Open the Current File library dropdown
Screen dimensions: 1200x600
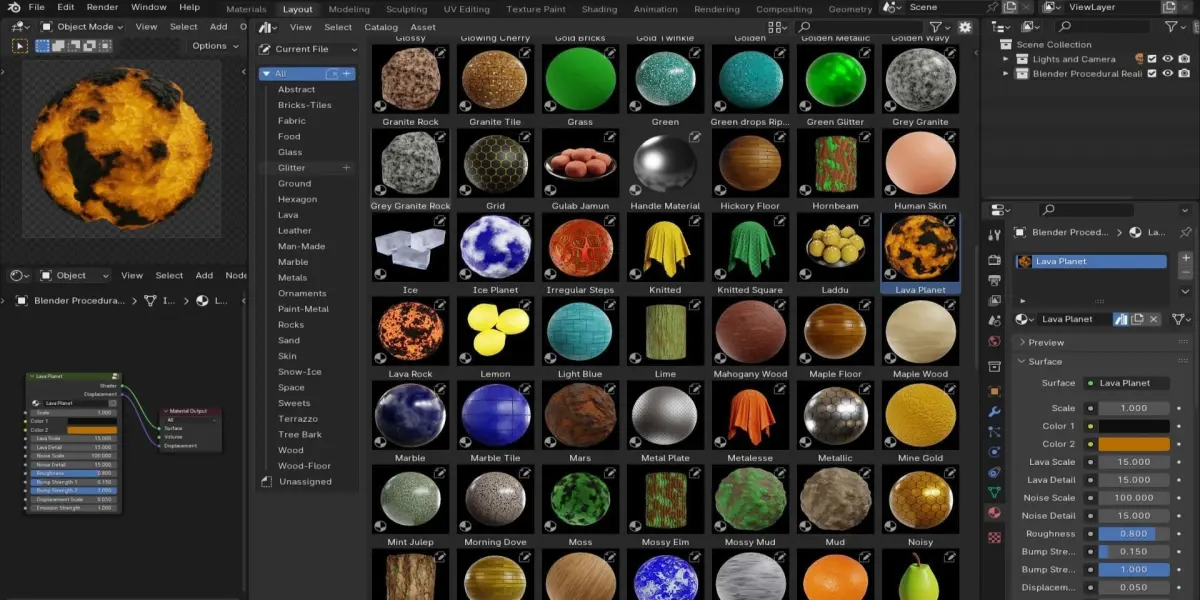click(x=308, y=49)
